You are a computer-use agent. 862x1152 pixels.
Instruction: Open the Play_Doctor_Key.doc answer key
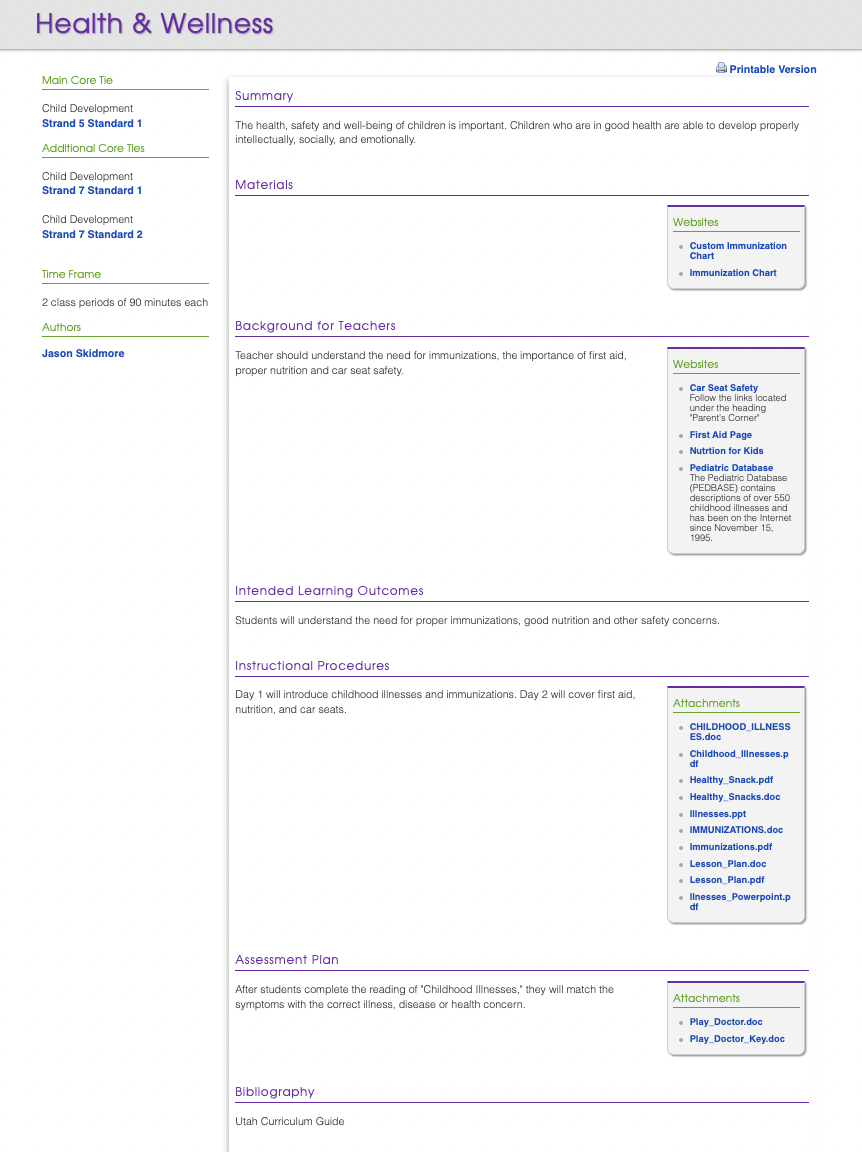click(x=737, y=1039)
